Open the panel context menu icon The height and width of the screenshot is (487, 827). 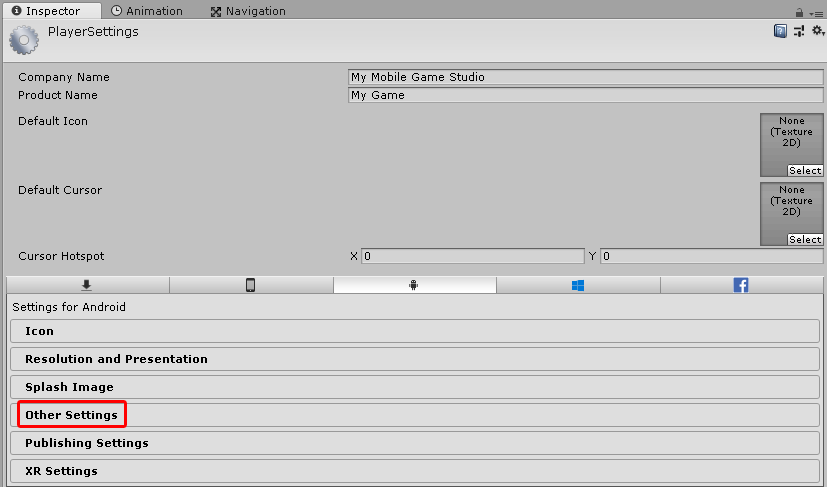816,14
